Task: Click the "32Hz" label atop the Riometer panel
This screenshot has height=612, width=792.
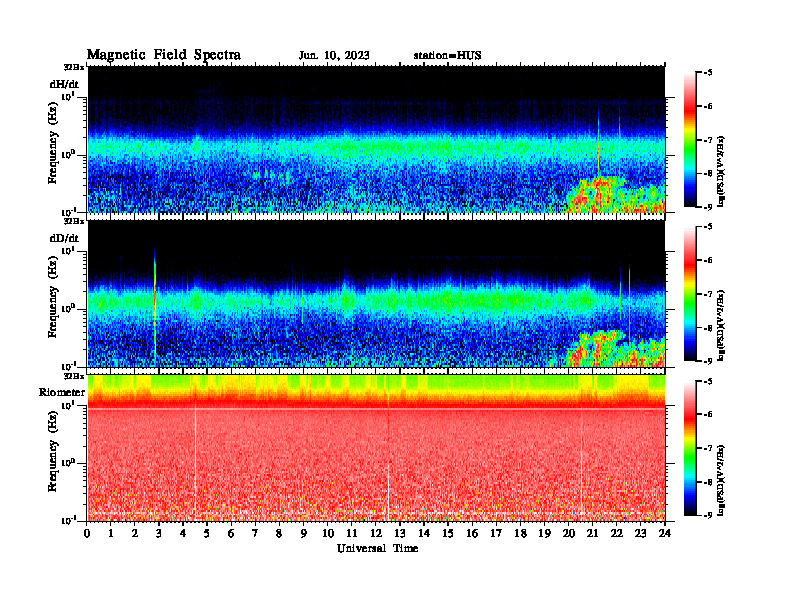Action: point(74,376)
